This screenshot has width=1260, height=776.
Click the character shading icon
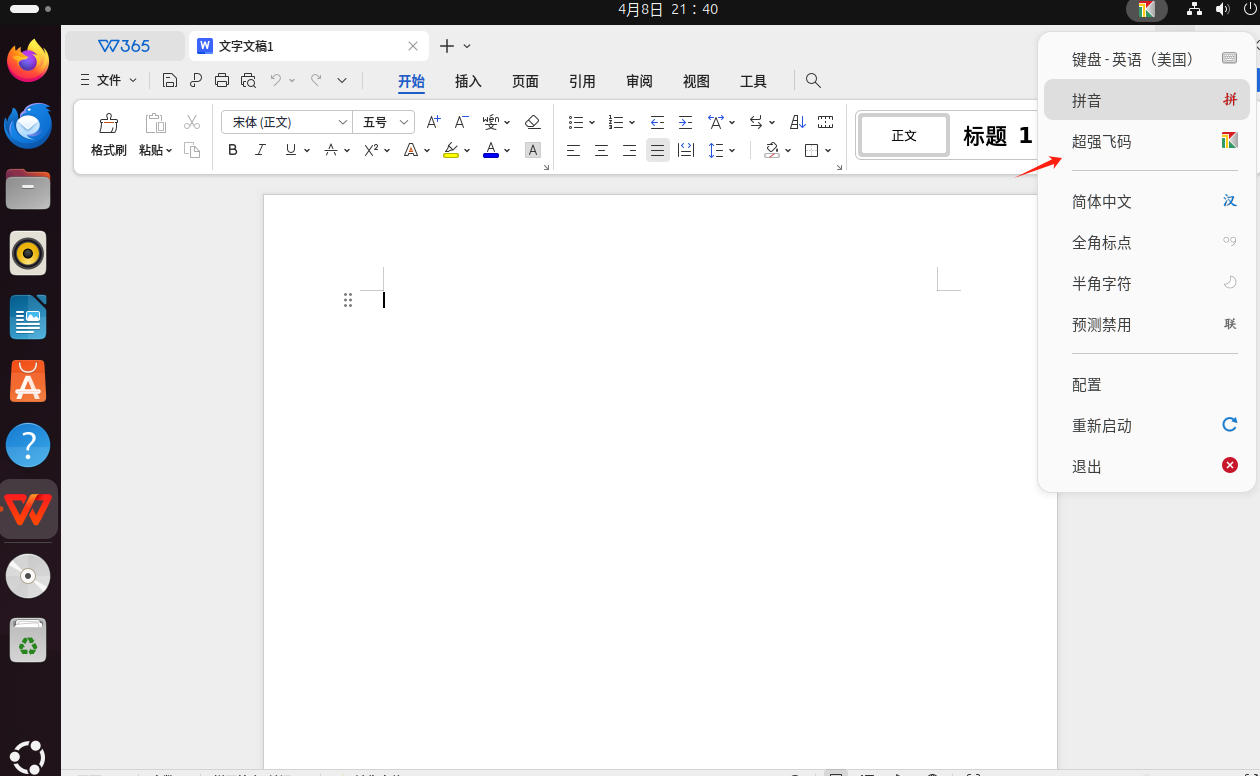[533, 150]
